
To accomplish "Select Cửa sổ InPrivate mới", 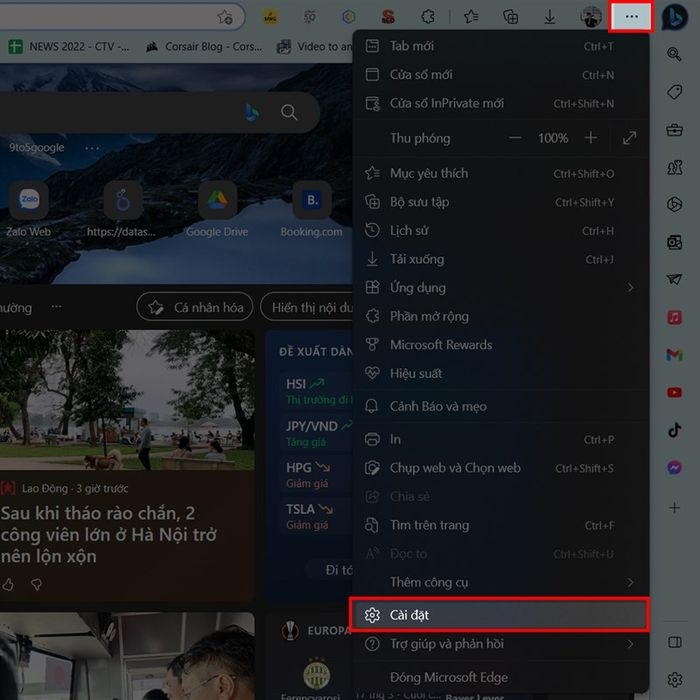I will (x=500, y=104).
